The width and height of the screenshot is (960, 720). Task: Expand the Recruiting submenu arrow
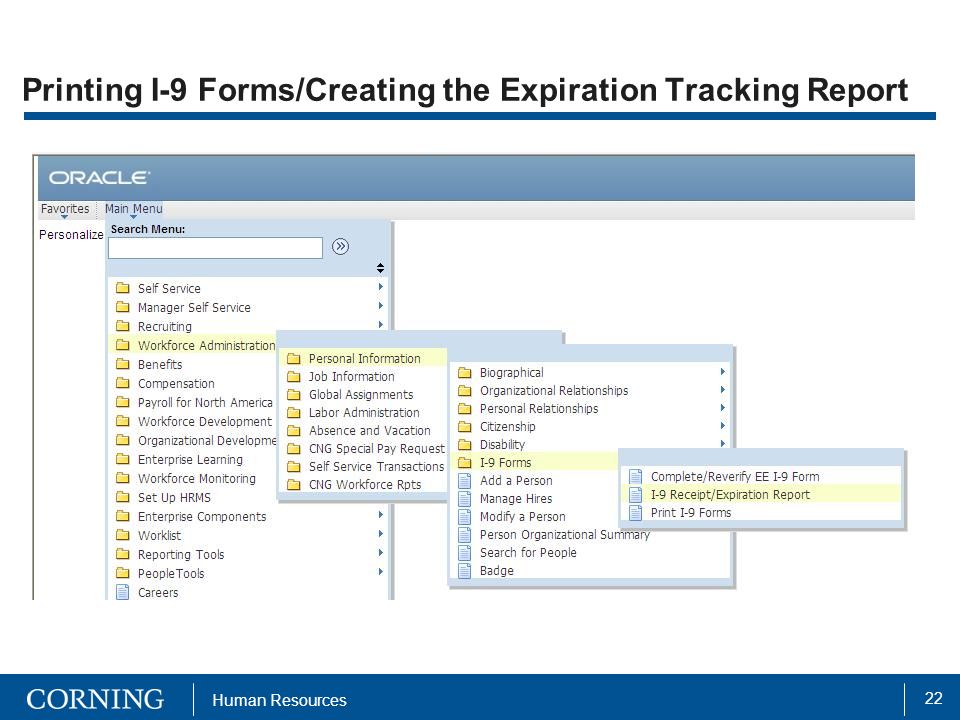(x=380, y=324)
